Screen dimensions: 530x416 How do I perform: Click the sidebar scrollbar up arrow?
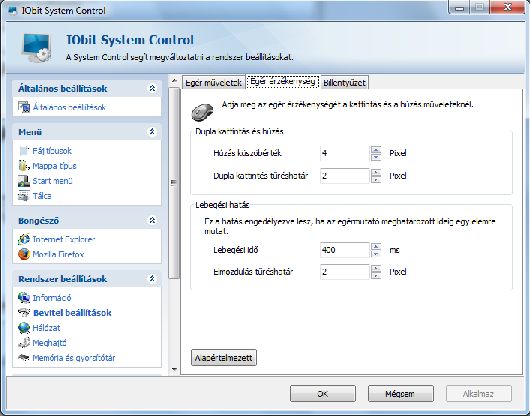coord(174,81)
